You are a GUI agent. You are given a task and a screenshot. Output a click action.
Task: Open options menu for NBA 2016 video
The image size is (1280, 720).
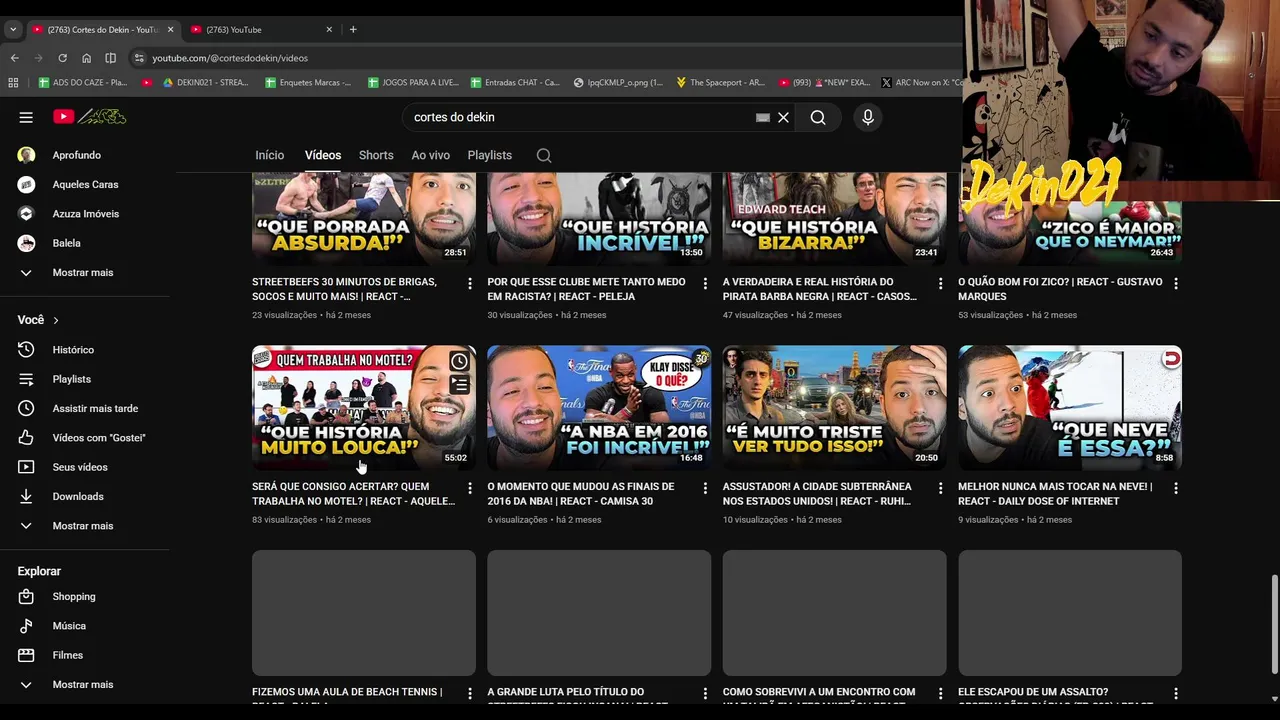pos(705,488)
